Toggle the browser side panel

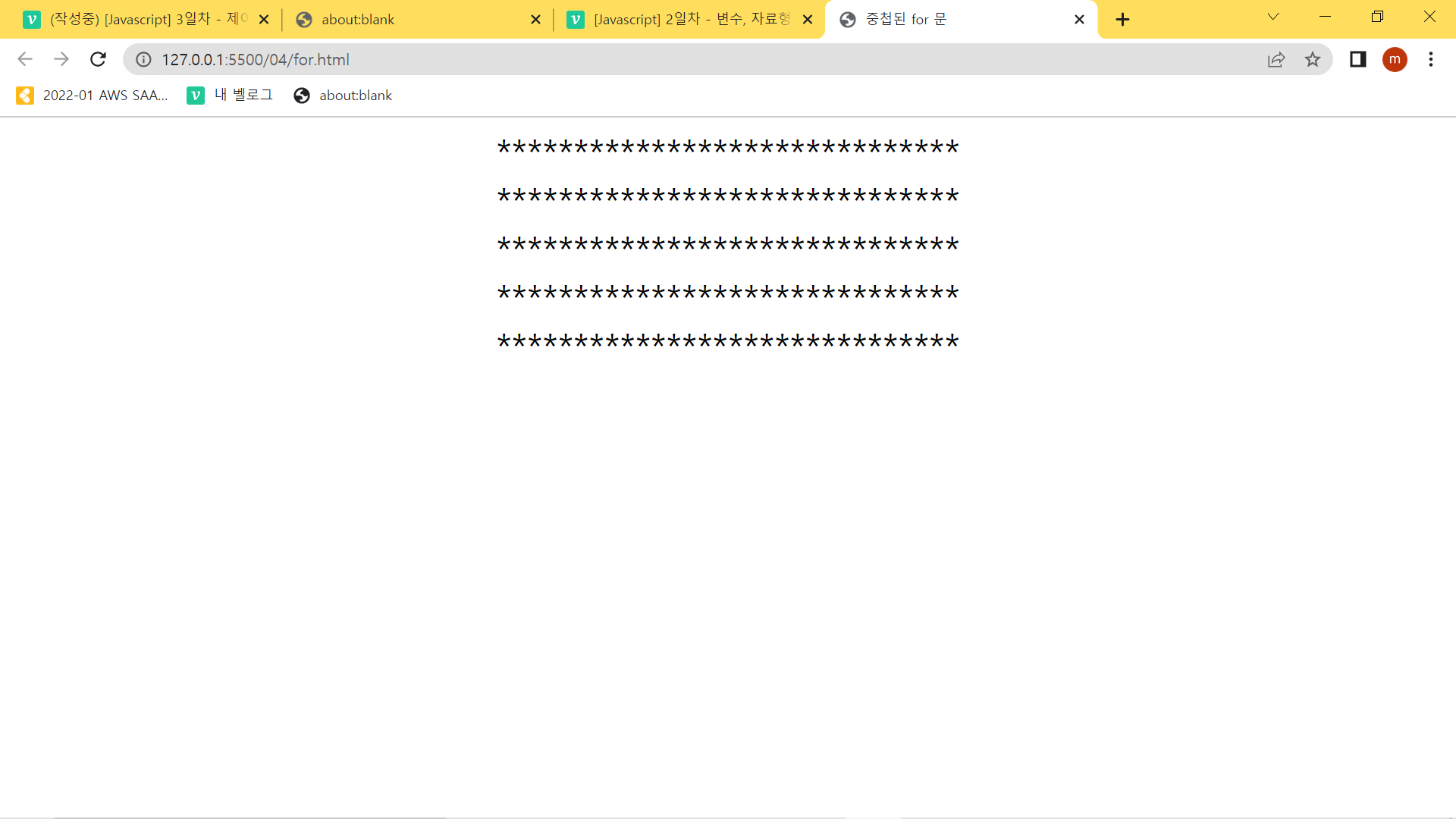point(1357,59)
